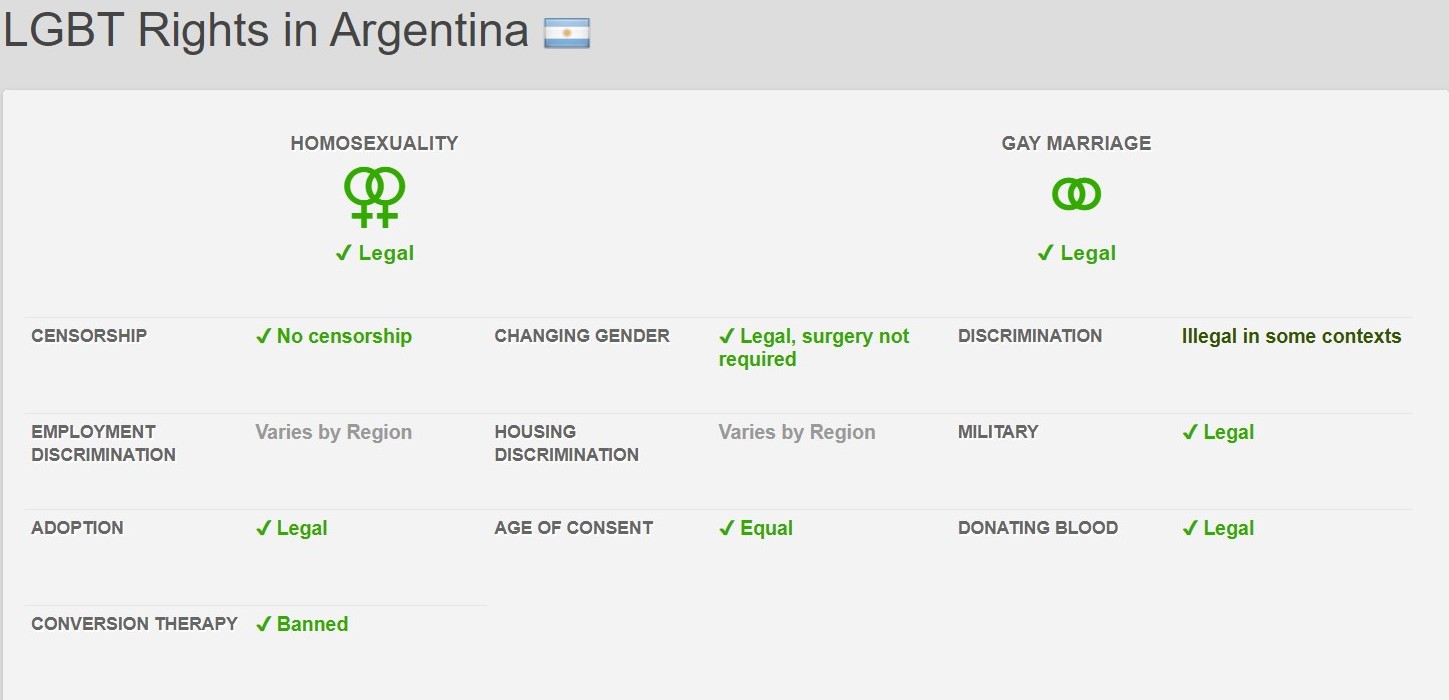Viewport: 1449px width, 700px height.
Task: Open the Conversion Therapy Banned status
Action: 302,624
